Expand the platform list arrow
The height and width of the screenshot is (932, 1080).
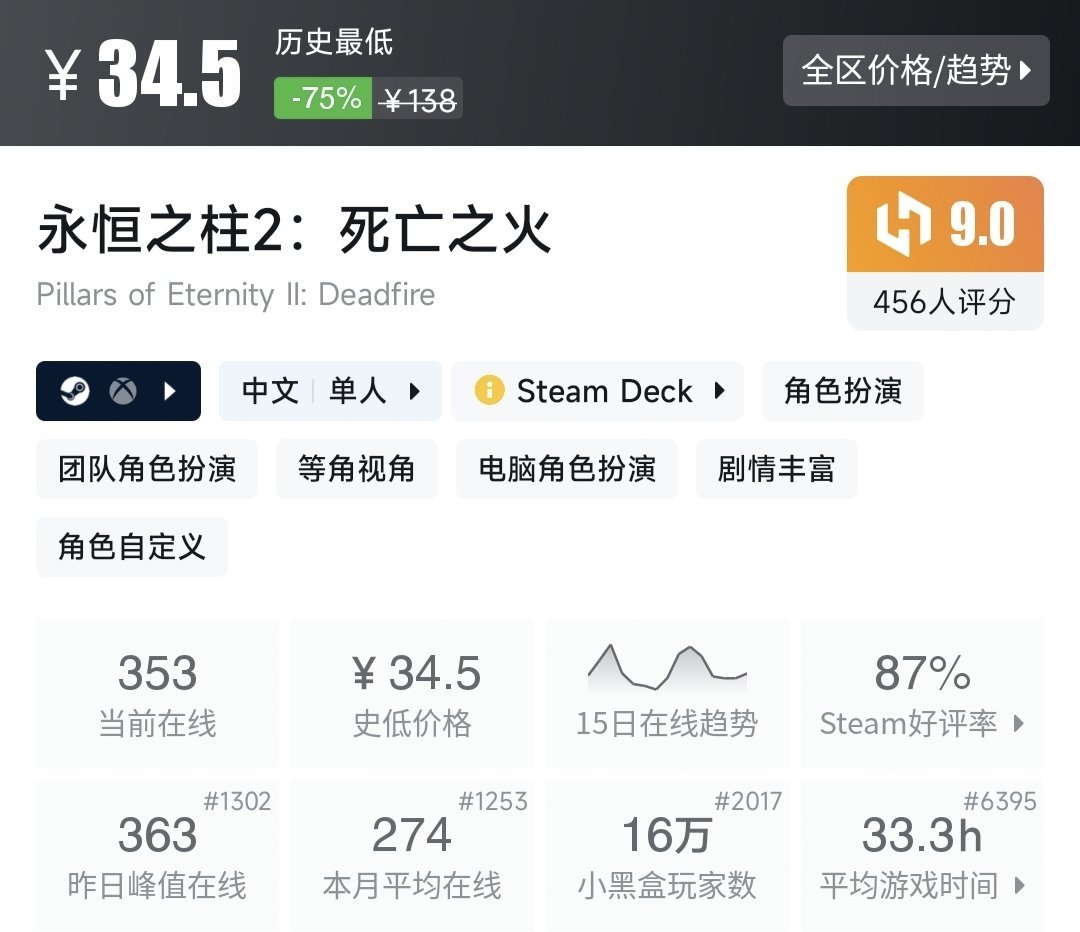[x=169, y=391]
